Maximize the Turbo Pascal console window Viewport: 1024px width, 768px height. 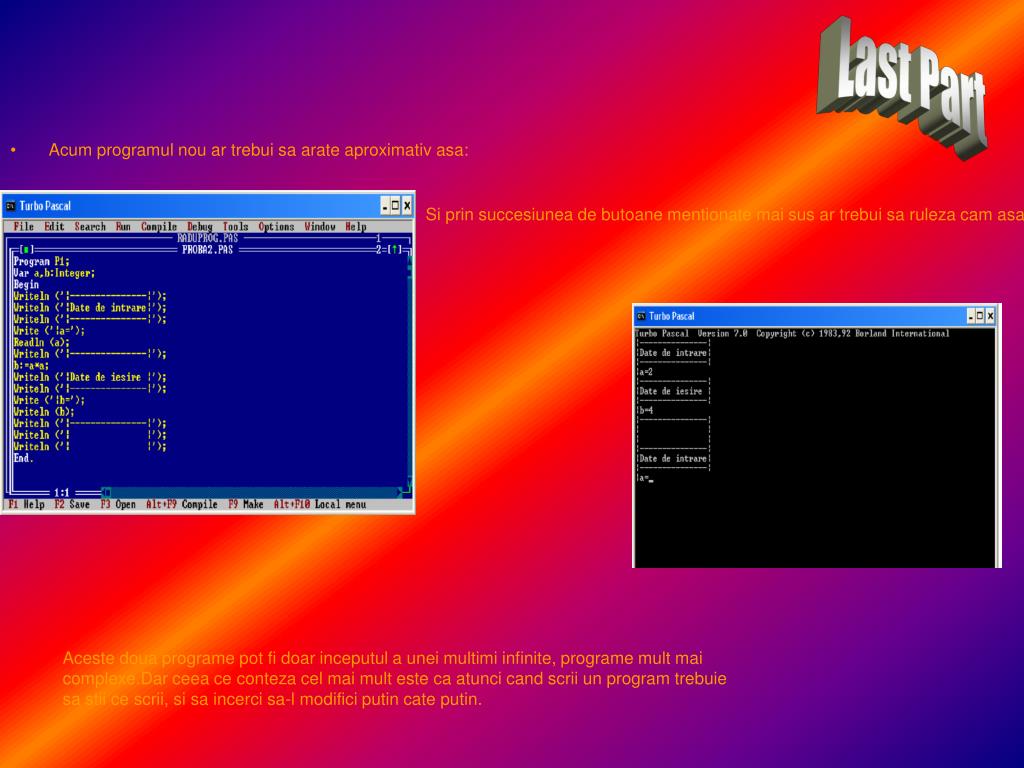[x=980, y=316]
